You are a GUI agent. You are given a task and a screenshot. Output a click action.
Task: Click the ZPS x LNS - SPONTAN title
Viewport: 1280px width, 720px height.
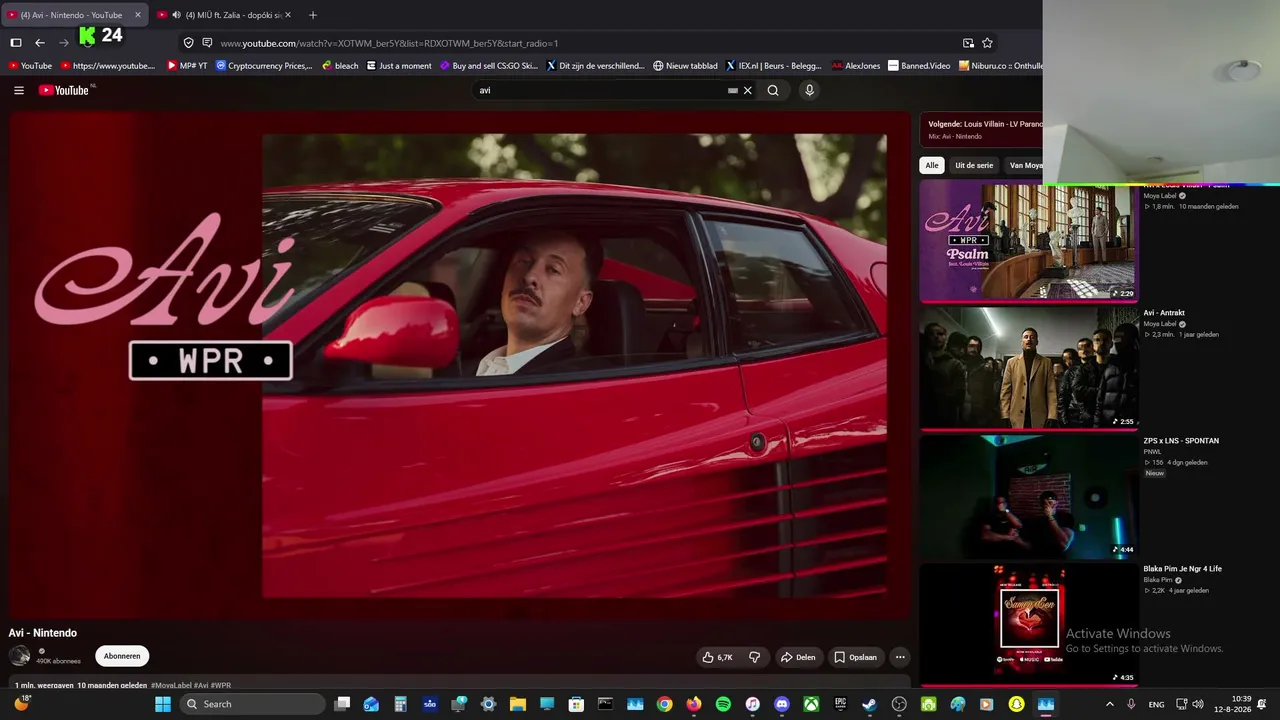click(x=1181, y=441)
